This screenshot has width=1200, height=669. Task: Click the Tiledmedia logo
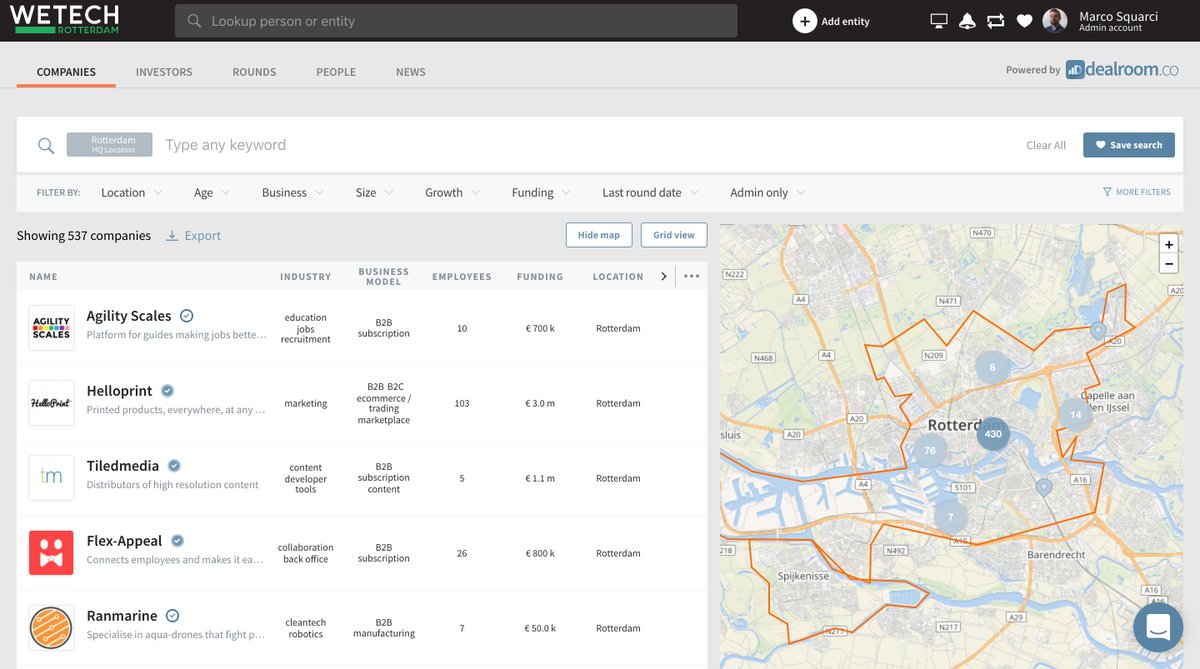point(51,478)
